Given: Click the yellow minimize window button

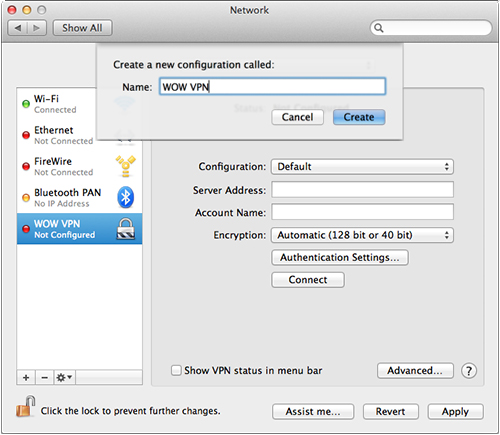Looking at the screenshot, I should [x=27, y=10].
